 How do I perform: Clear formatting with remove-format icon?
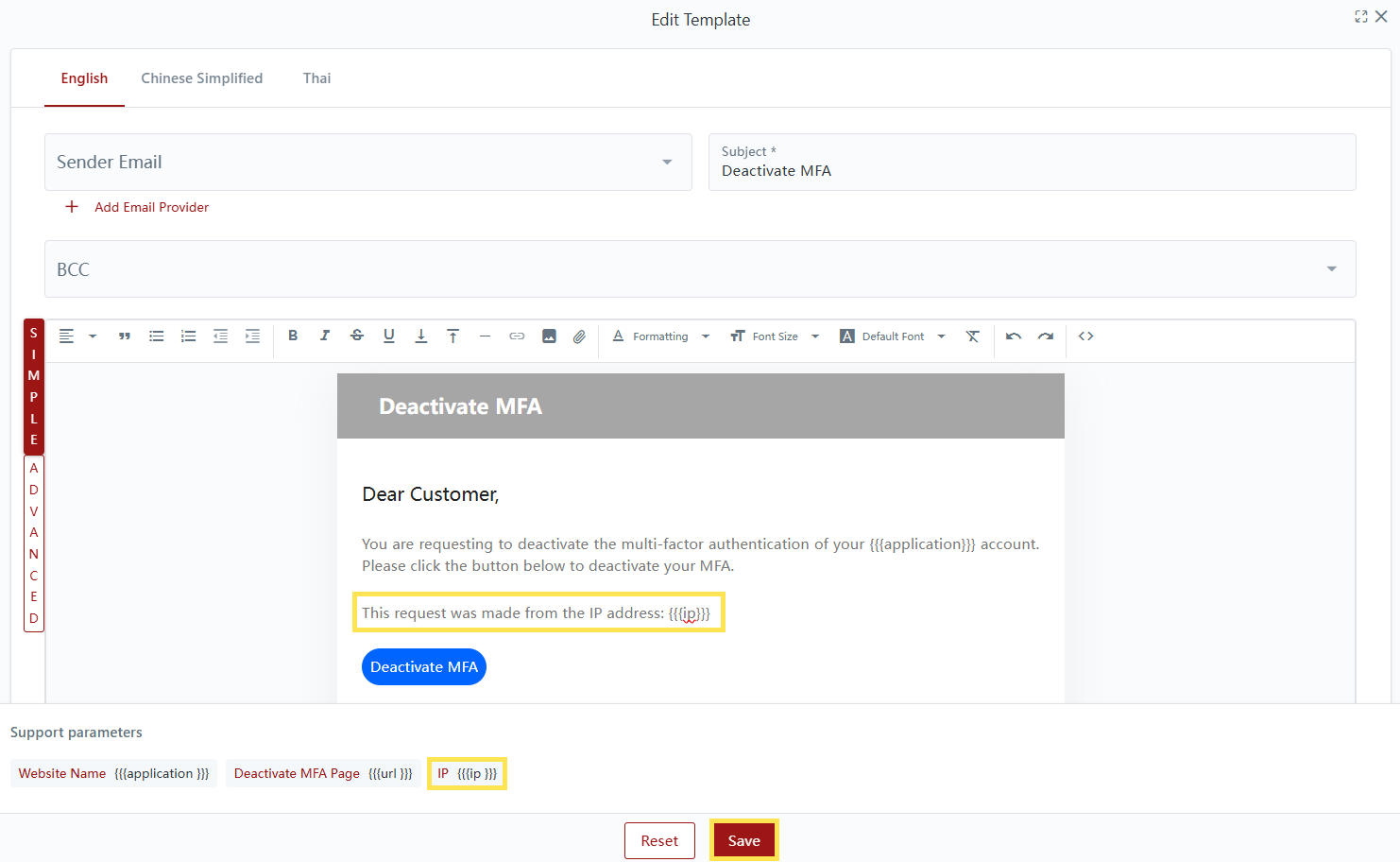pos(973,336)
